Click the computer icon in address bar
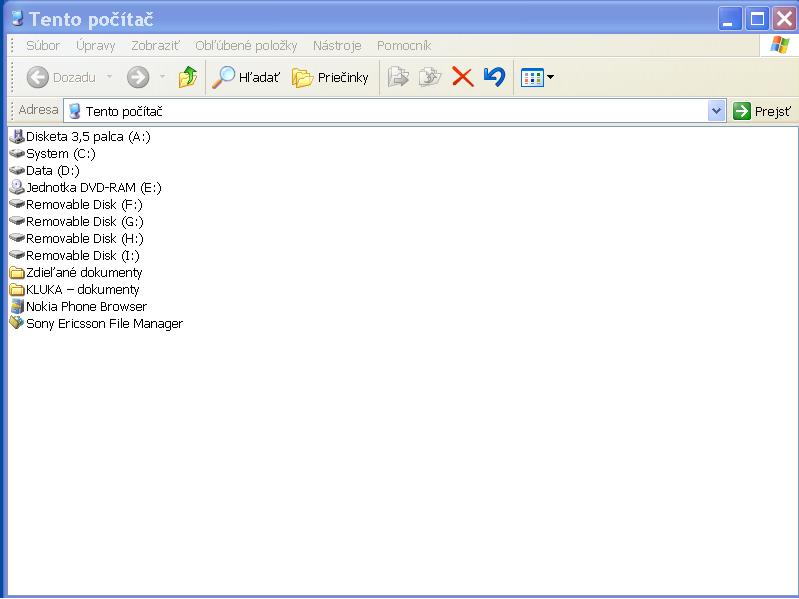Viewport: 799px width, 599px height. (x=74, y=111)
